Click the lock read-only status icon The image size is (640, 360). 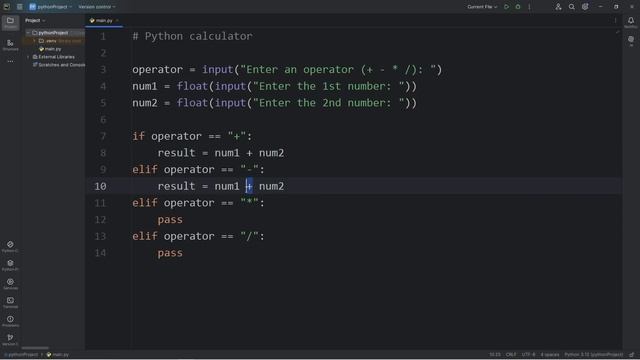(632, 355)
